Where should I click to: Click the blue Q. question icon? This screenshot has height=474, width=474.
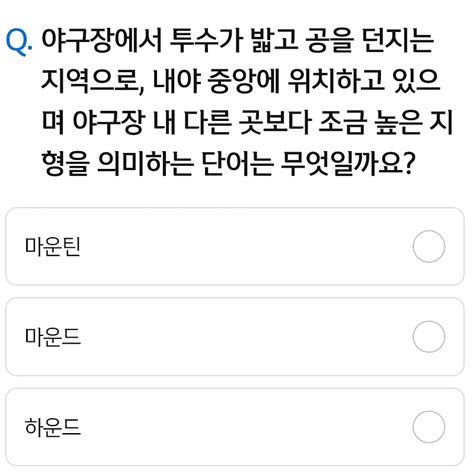point(19,41)
